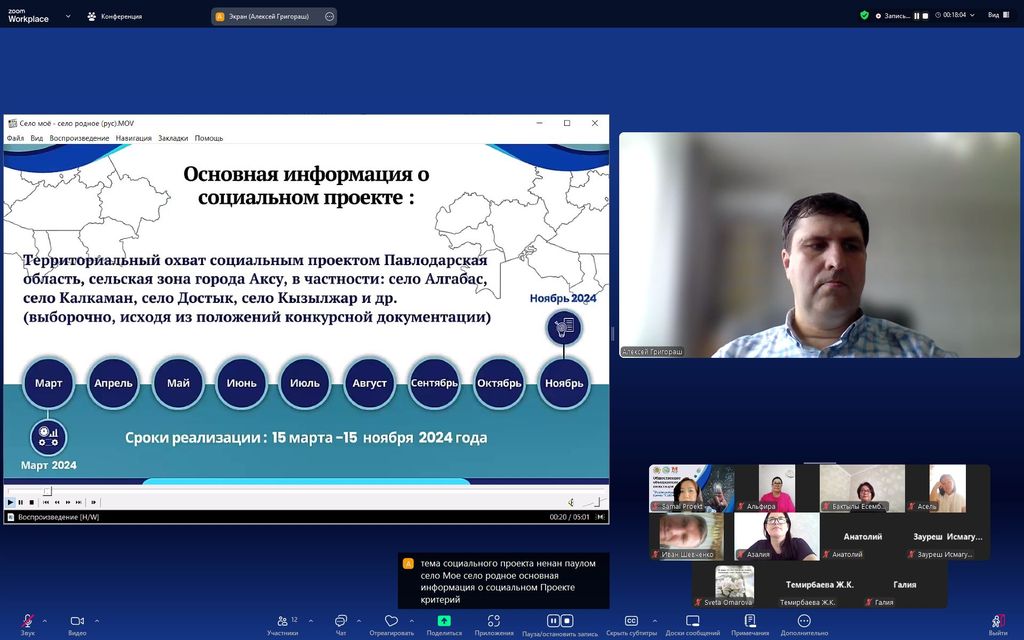Open Доски сообщений whiteboards
This screenshot has width=1024, height=640.
pyautogui.click(x=692, y=623)
